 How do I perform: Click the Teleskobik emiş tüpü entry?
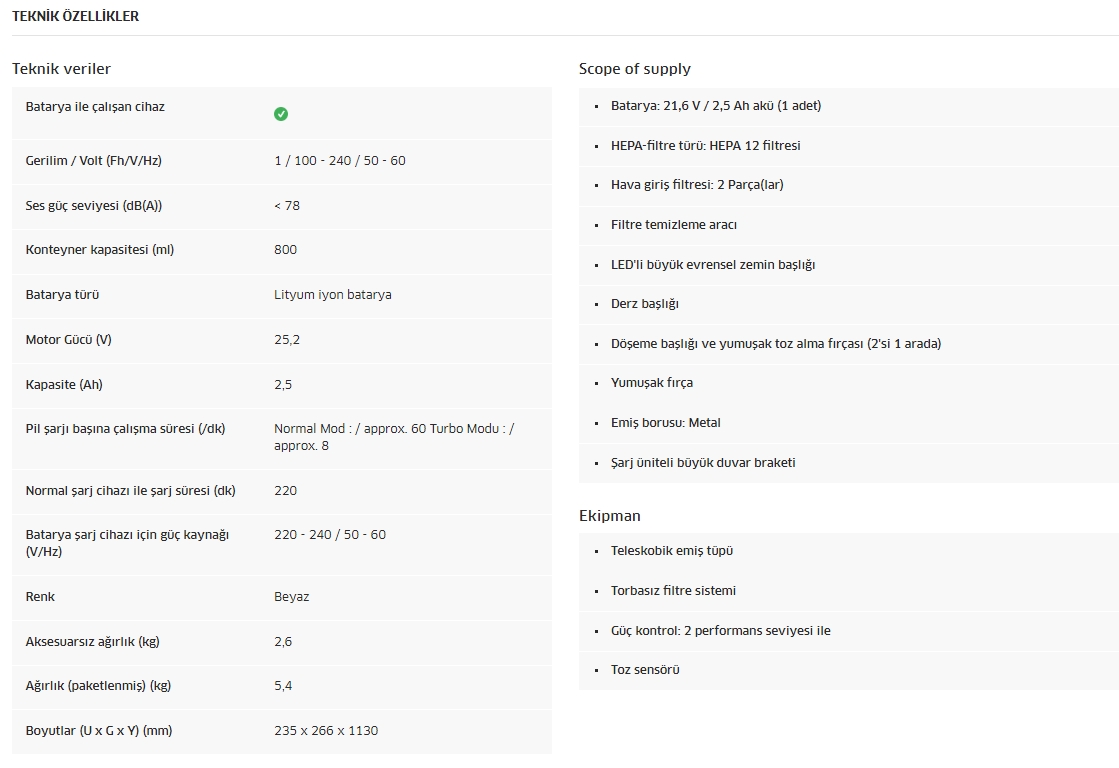[672, 551]
